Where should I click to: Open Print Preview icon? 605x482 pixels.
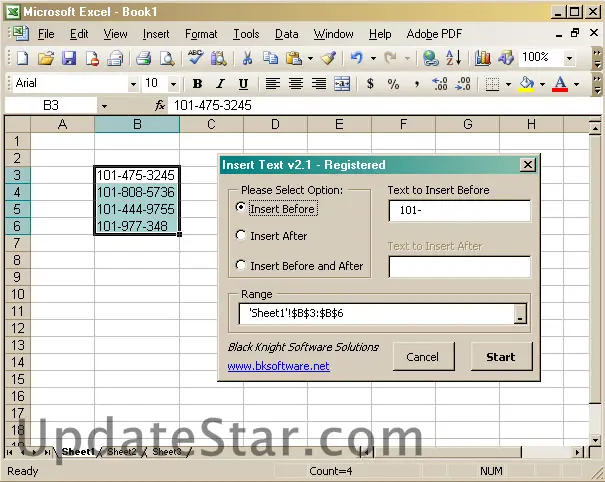[x=167, y=58]
